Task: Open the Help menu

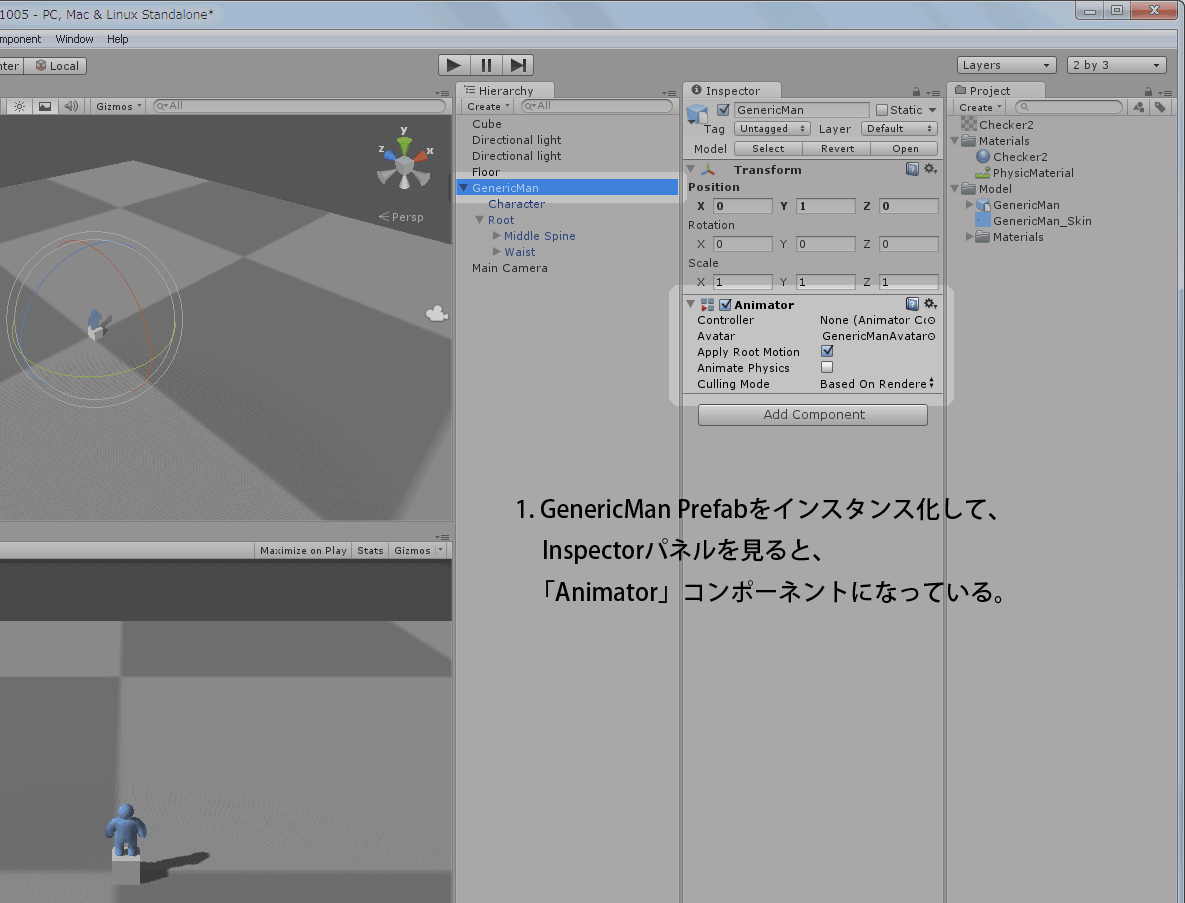Action: (x=117, y=39)
